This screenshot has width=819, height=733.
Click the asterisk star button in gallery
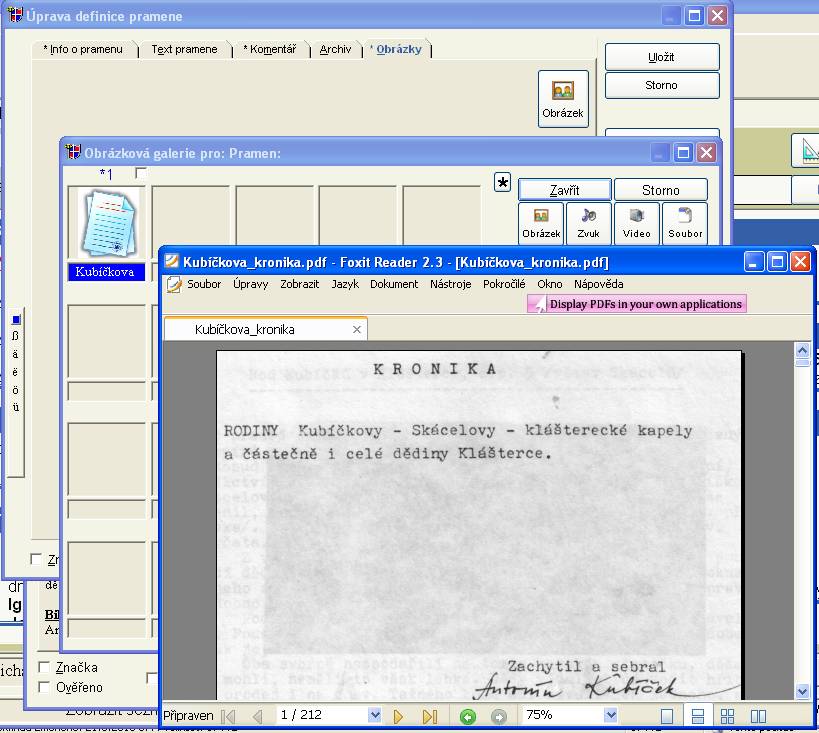coord(502,182)
